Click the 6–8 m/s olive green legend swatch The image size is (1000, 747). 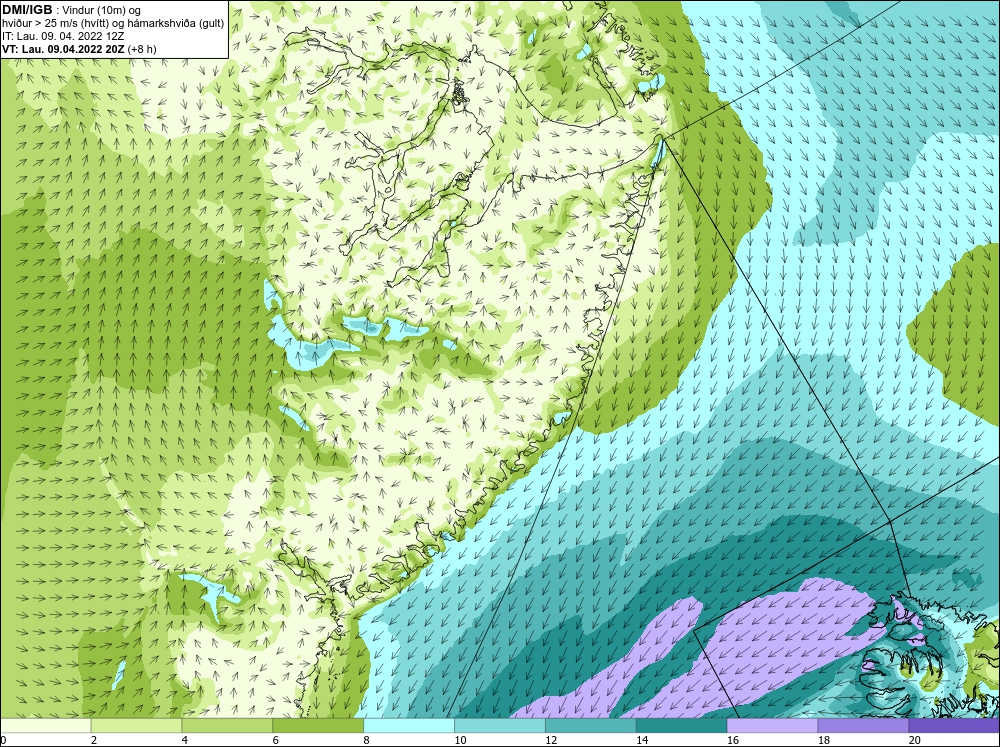coord(318,726)
